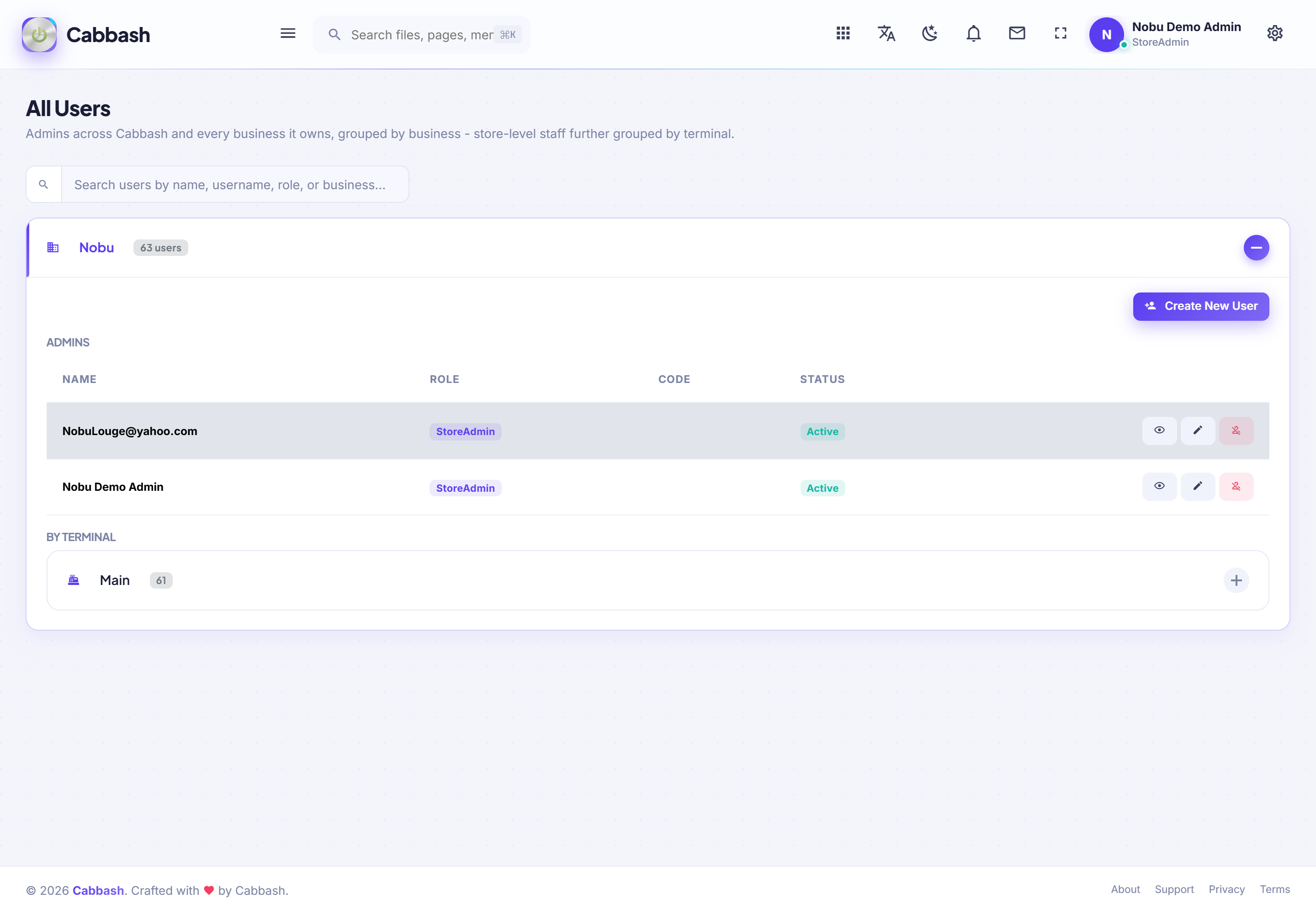
Task: Click the NAME column header
Action: point(79,379)
